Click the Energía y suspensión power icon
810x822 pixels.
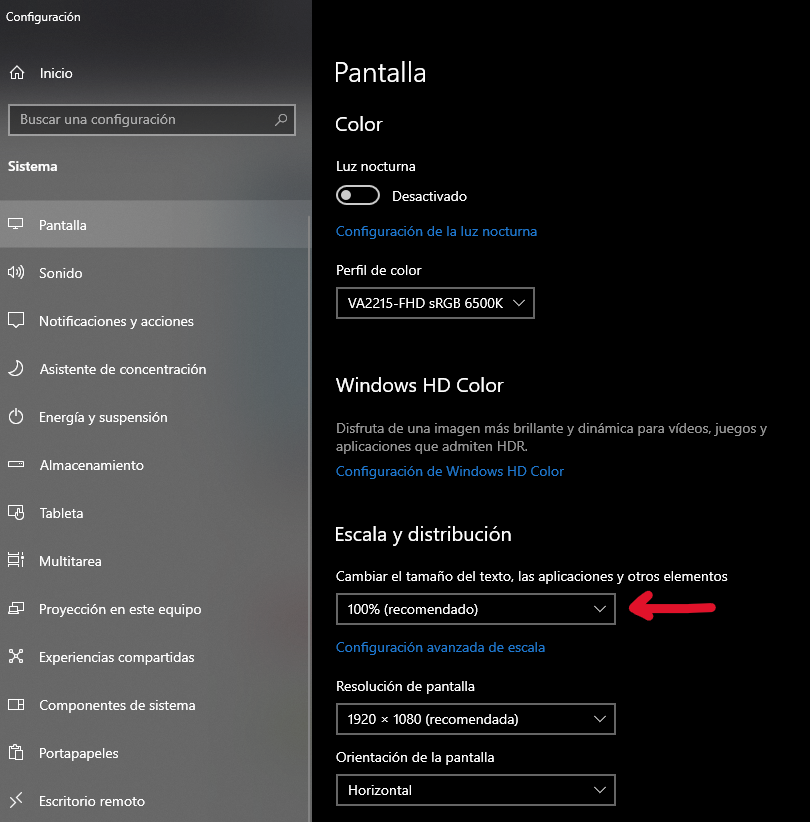pos(16,417)
